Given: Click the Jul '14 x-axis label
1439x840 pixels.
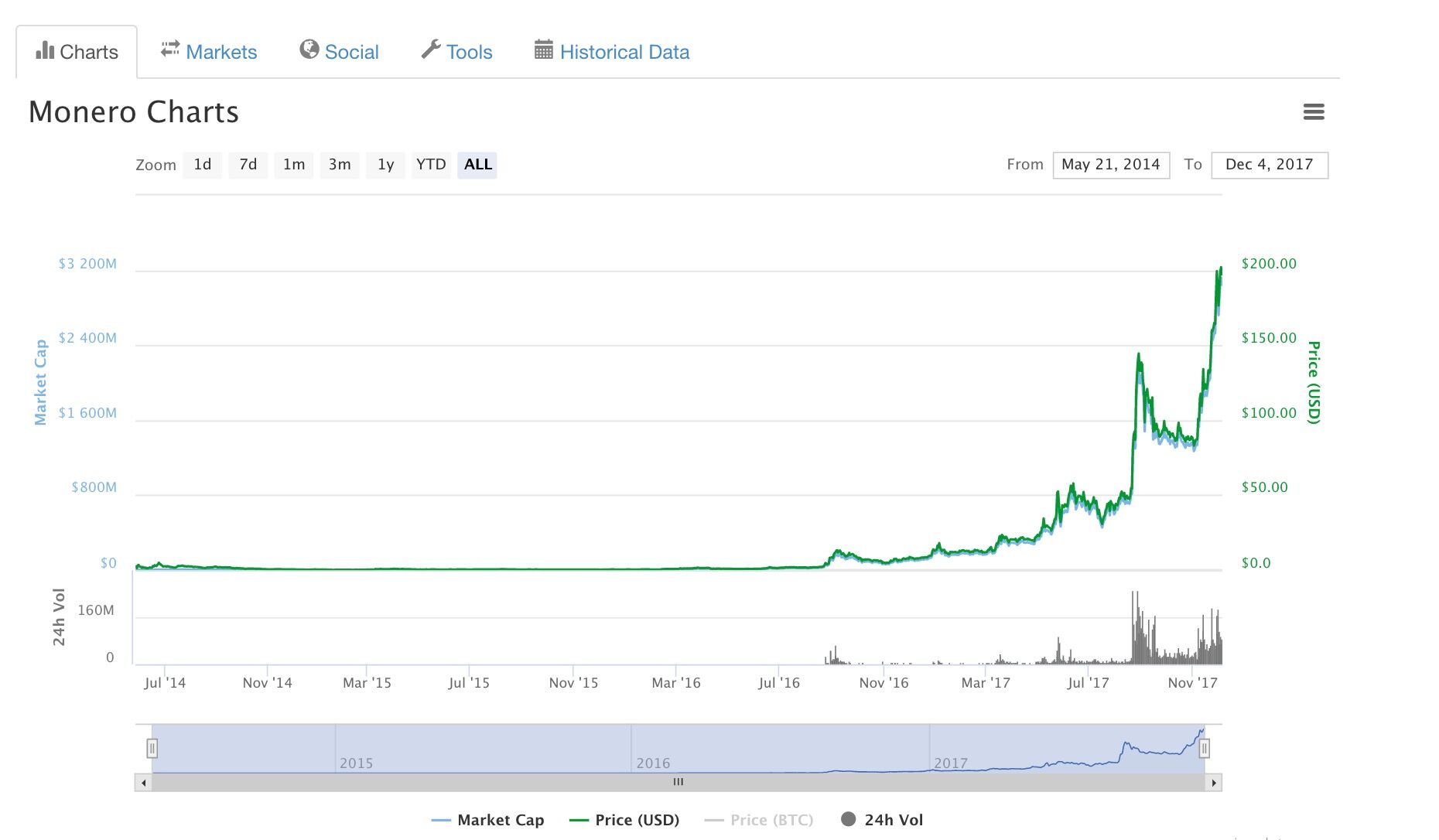Looking at the screenshot, I should tap(165, 683).
